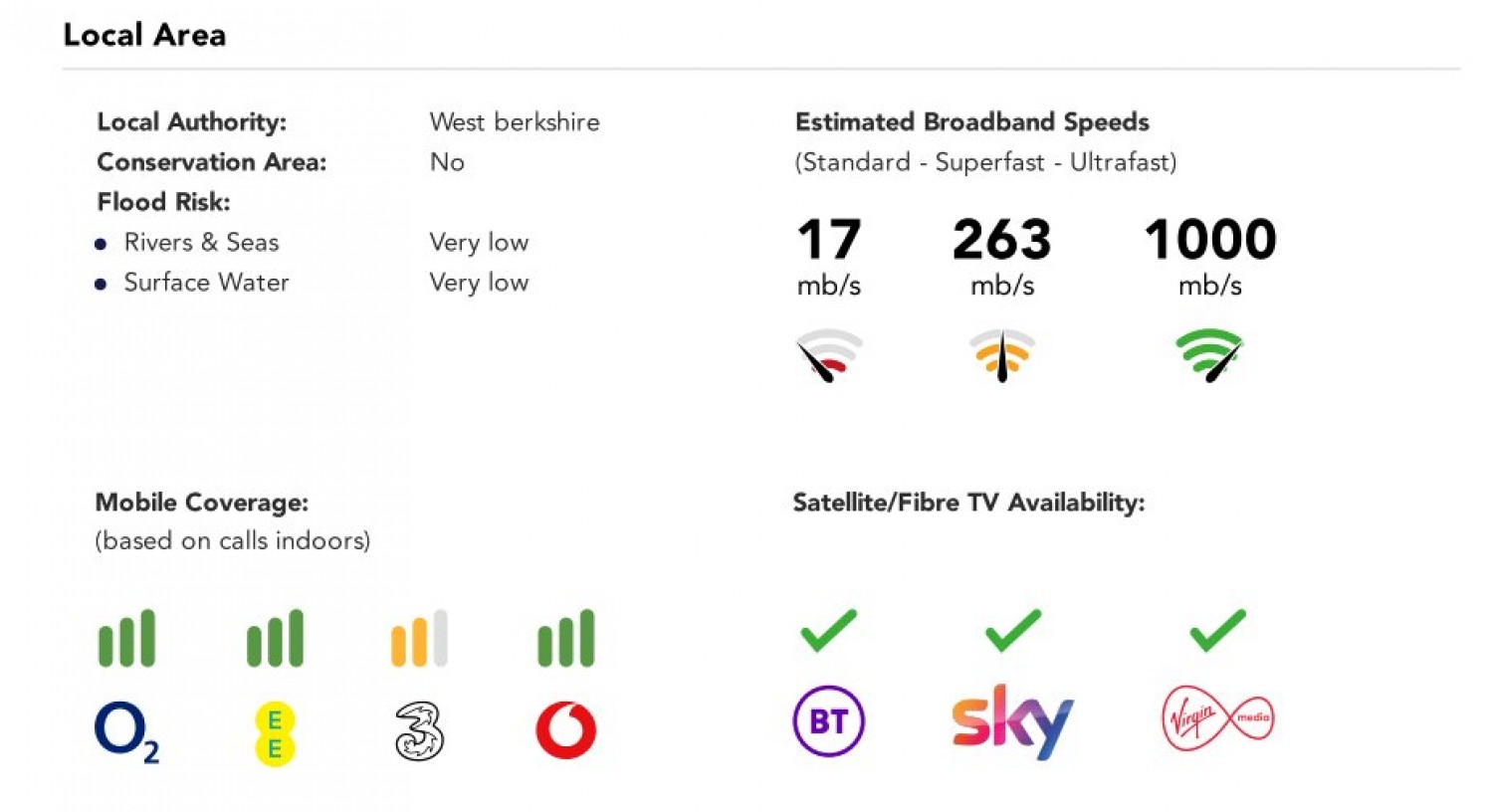Click the 1000 mb/s ultrafast speed value
The image size is (1493, 812).
tap(1209, 240)
